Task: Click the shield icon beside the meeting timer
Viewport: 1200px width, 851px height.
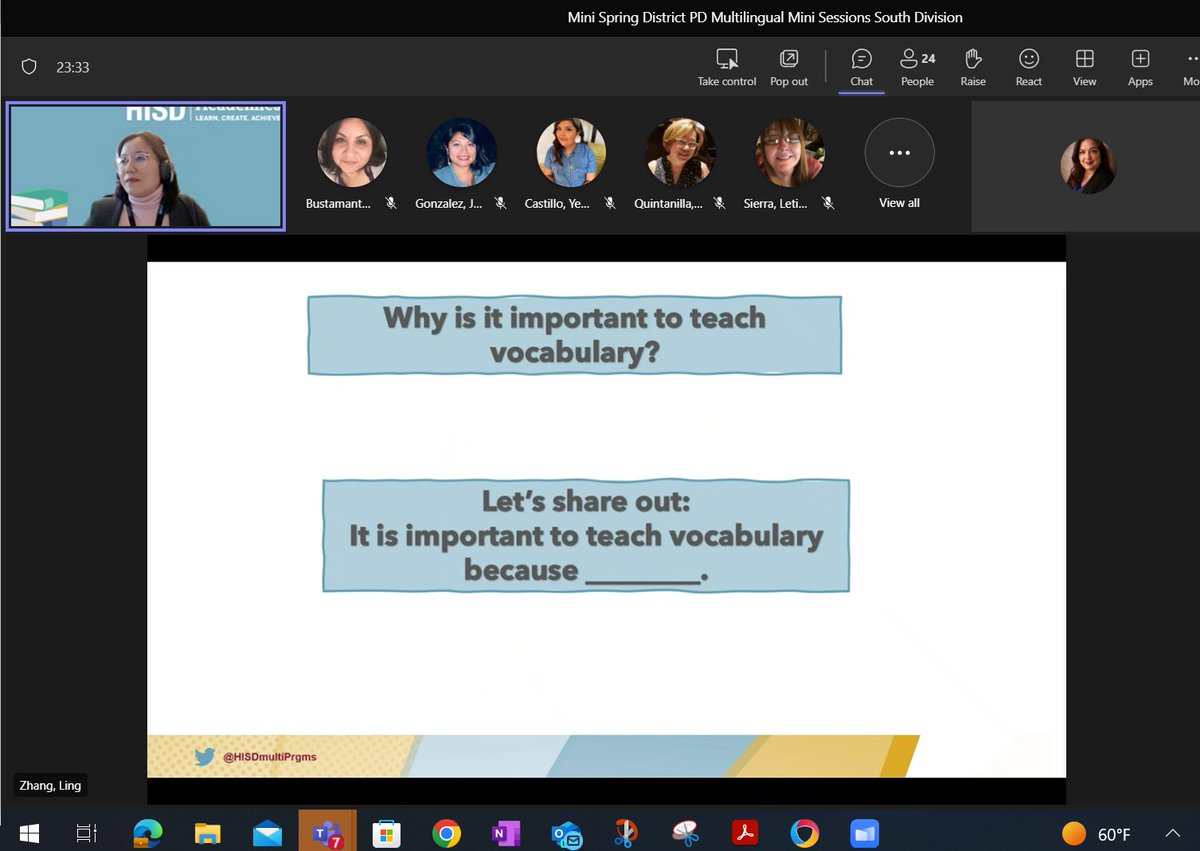Action: point(29,66)
